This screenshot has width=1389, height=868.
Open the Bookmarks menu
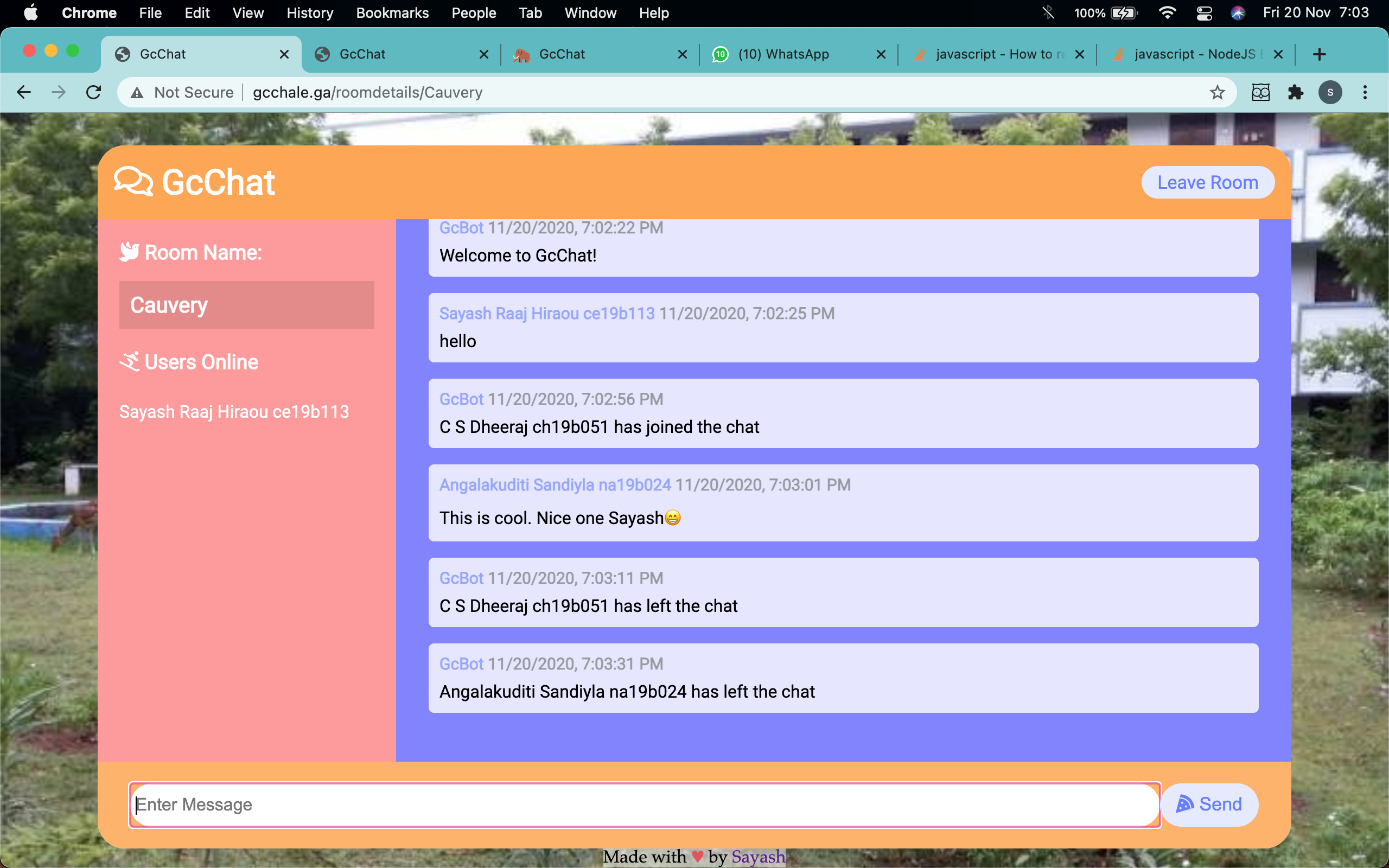[x=392, y=12]
